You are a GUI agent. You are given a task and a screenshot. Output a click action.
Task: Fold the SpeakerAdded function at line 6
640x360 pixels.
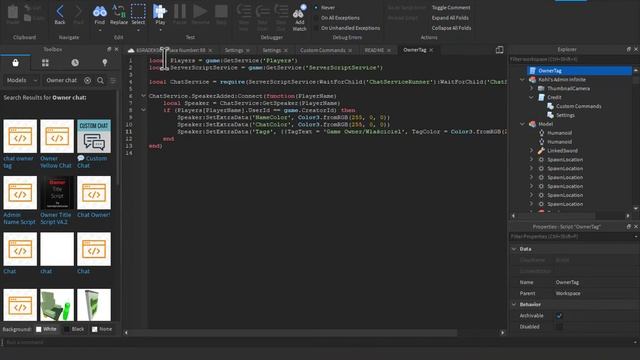[143, 96]
